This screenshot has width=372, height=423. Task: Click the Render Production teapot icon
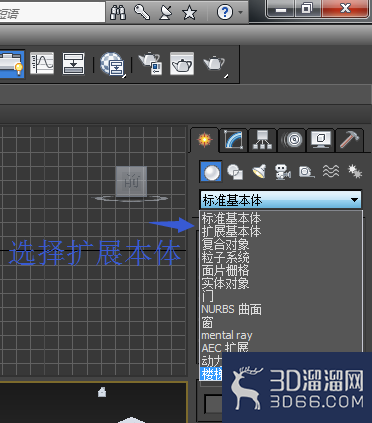(x=215, y=64)
